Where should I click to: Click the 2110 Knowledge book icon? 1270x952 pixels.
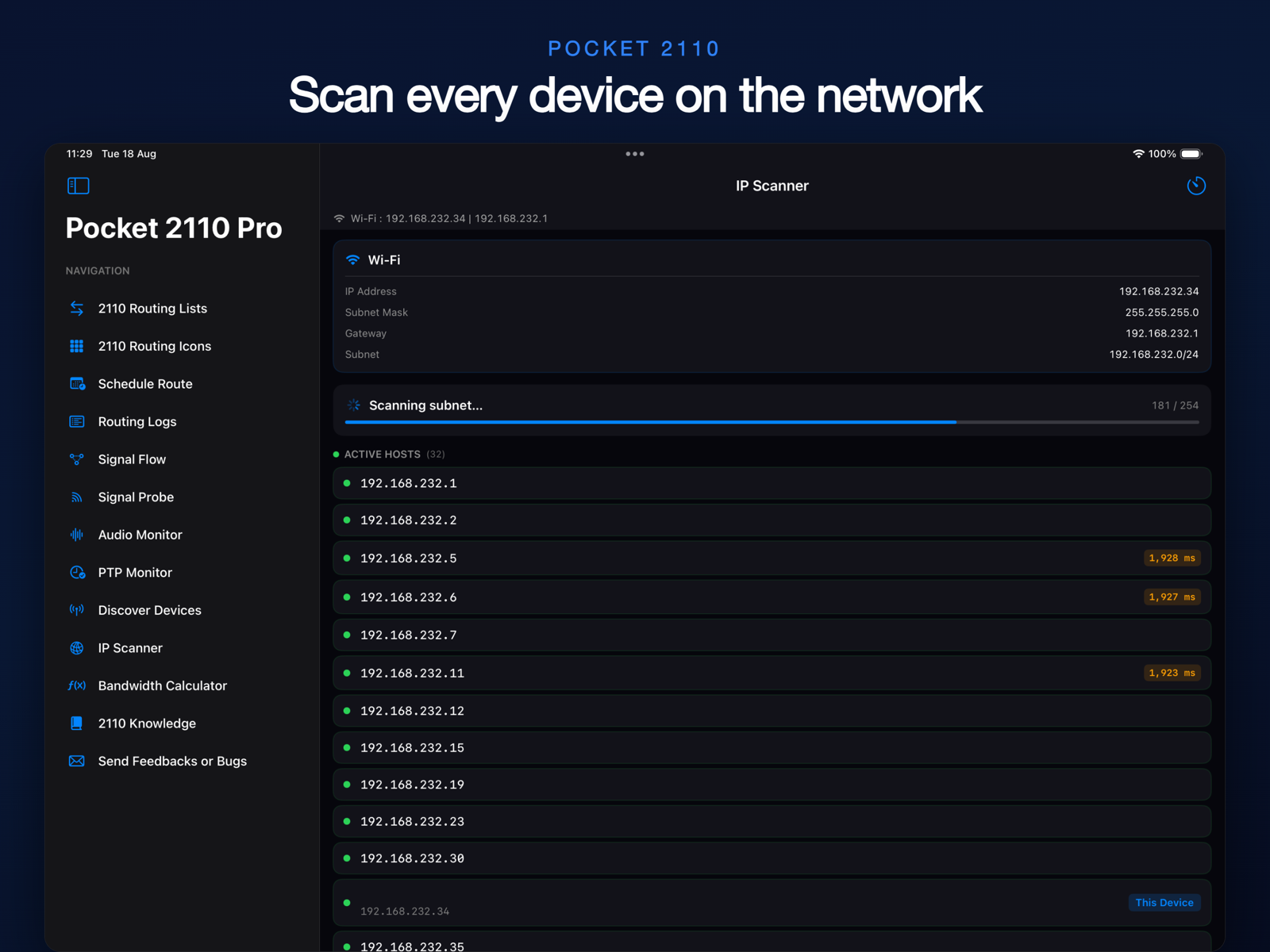point(77,724)
